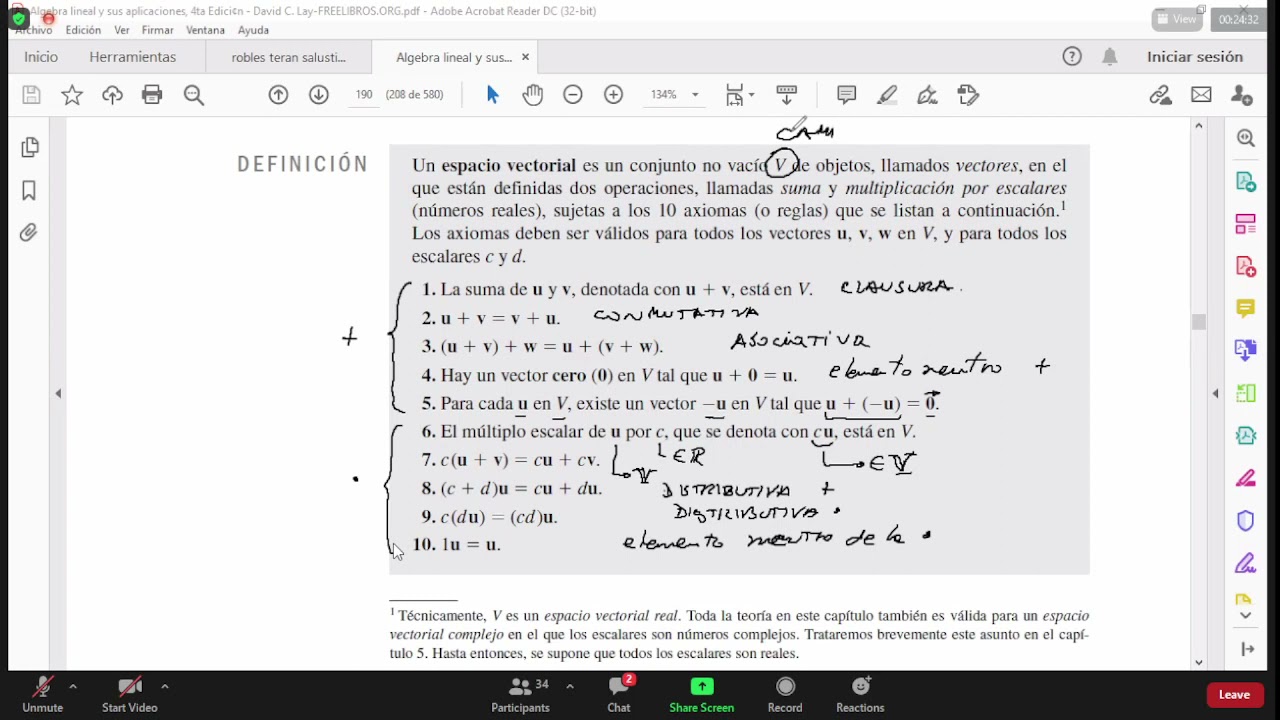Viewport: 1280px width, 720px height.
Task: Open Zoom Chat panel
Action: click(619, 695)
